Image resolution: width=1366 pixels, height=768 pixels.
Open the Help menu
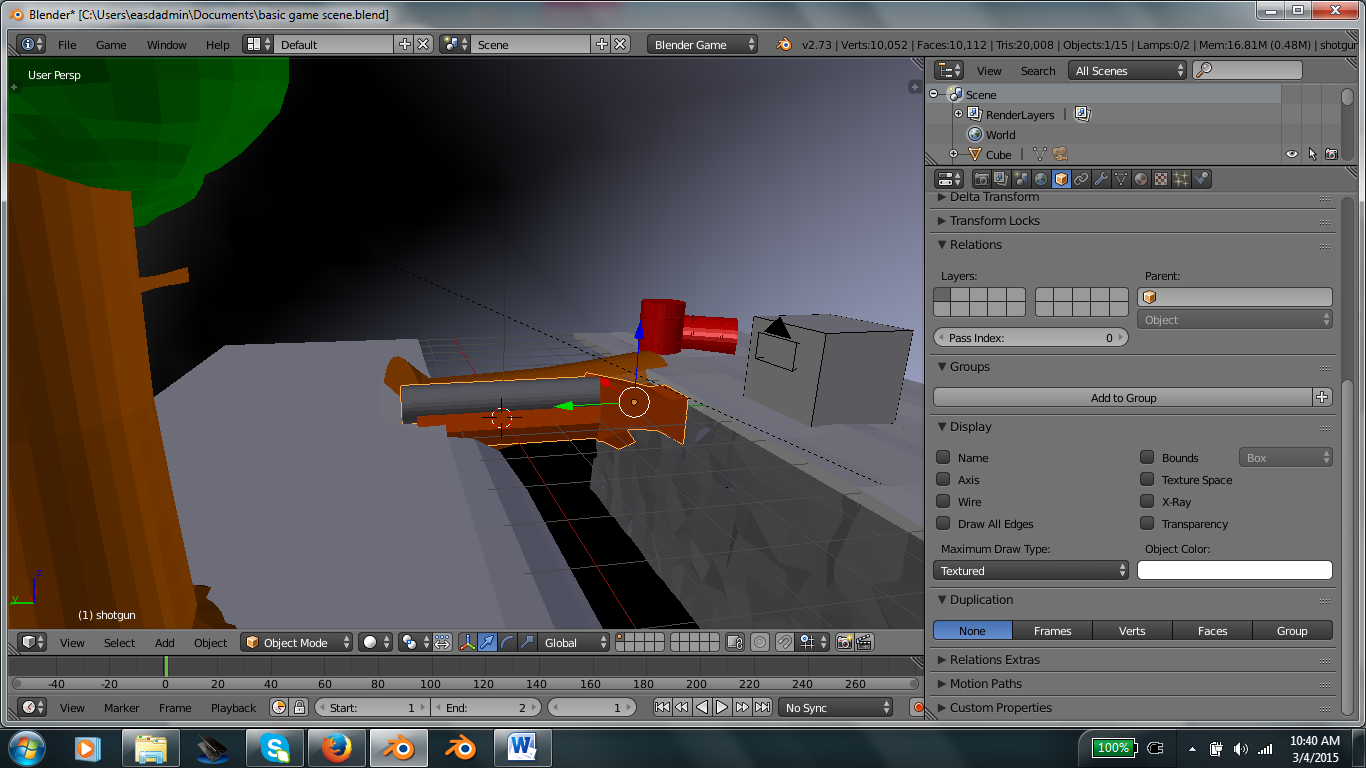tap(218, 44)
